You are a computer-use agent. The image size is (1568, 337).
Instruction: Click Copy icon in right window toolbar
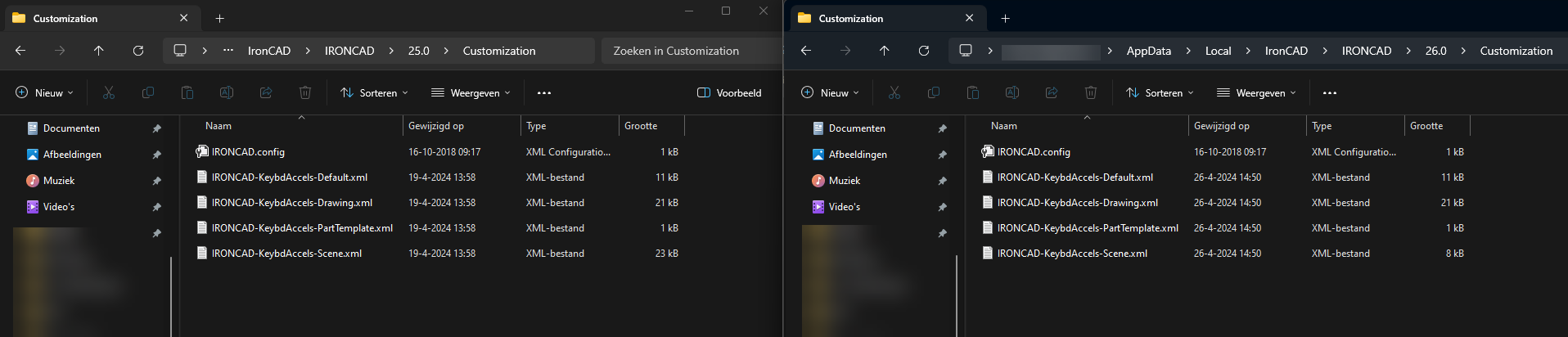click(x=934, y=93)
